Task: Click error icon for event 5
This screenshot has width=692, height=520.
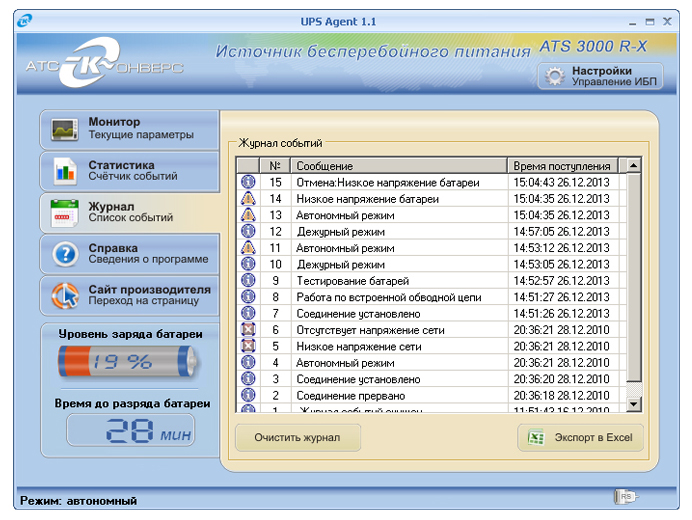Action: pos(248,346)
